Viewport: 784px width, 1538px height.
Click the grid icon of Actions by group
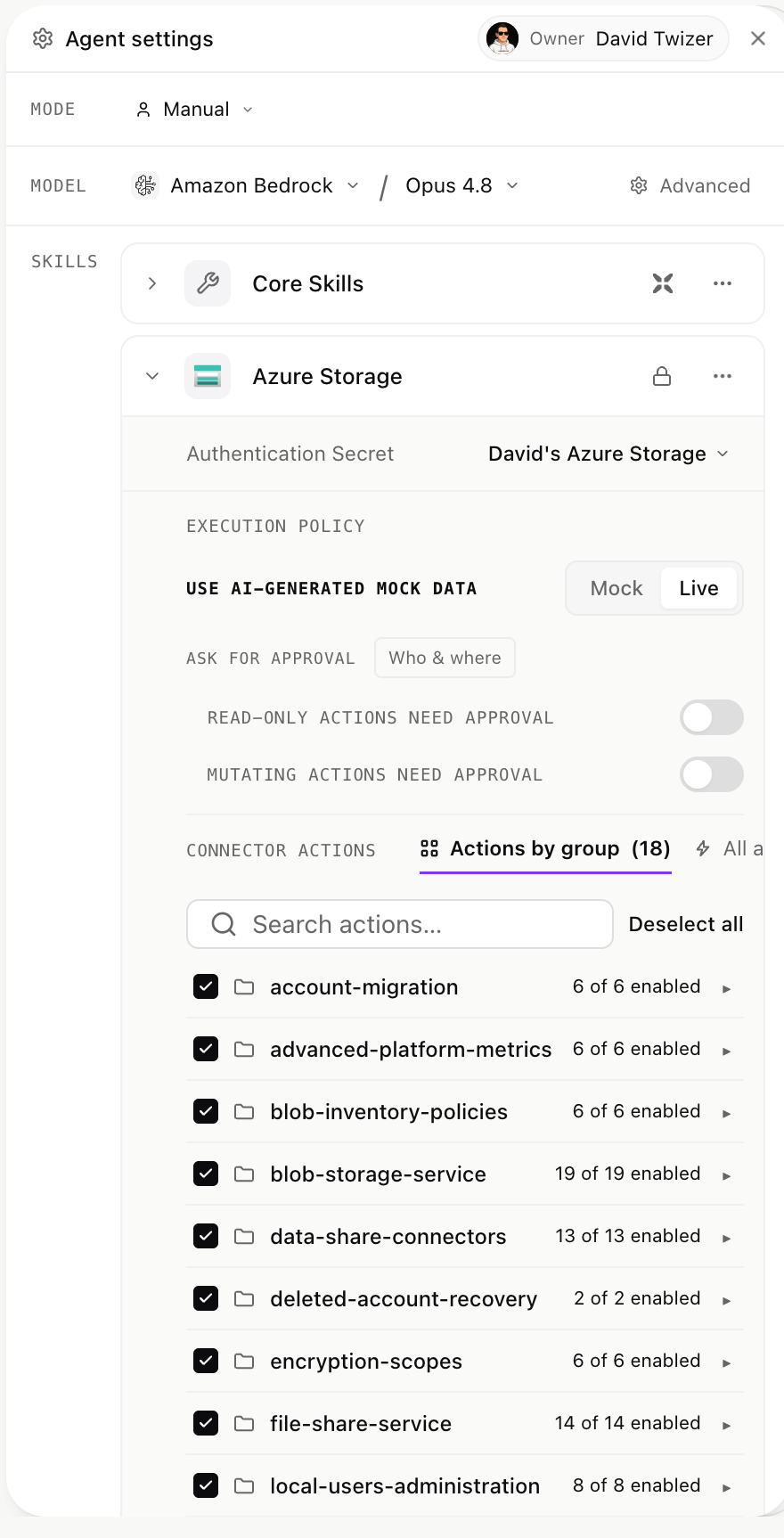tap(429, 848)
